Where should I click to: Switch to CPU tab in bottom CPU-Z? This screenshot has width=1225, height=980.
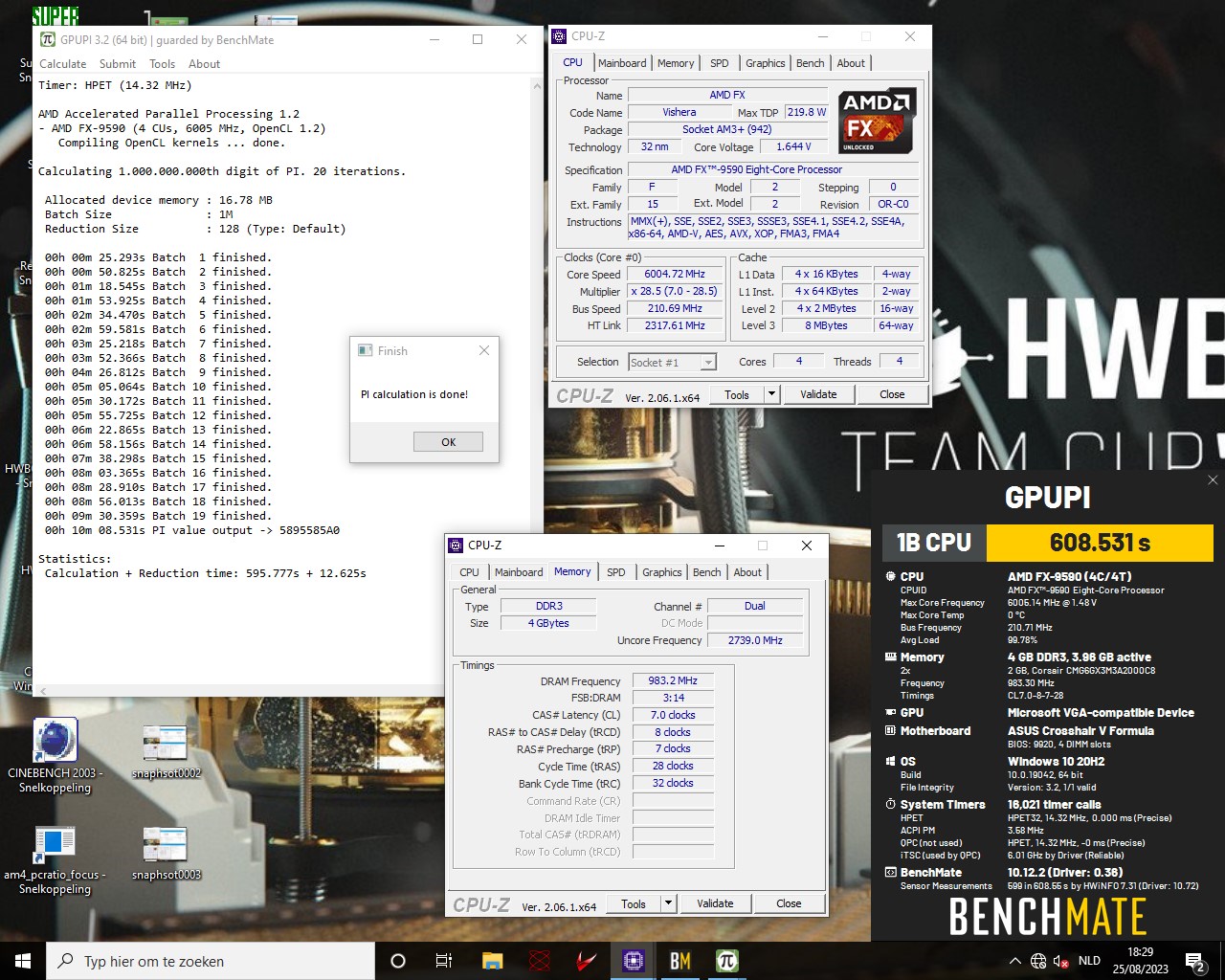coord(469,572)
